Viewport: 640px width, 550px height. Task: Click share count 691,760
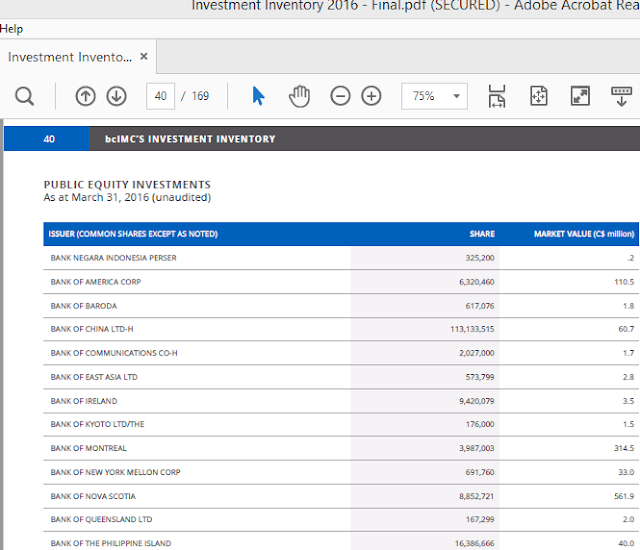click(x=480, y=472)
